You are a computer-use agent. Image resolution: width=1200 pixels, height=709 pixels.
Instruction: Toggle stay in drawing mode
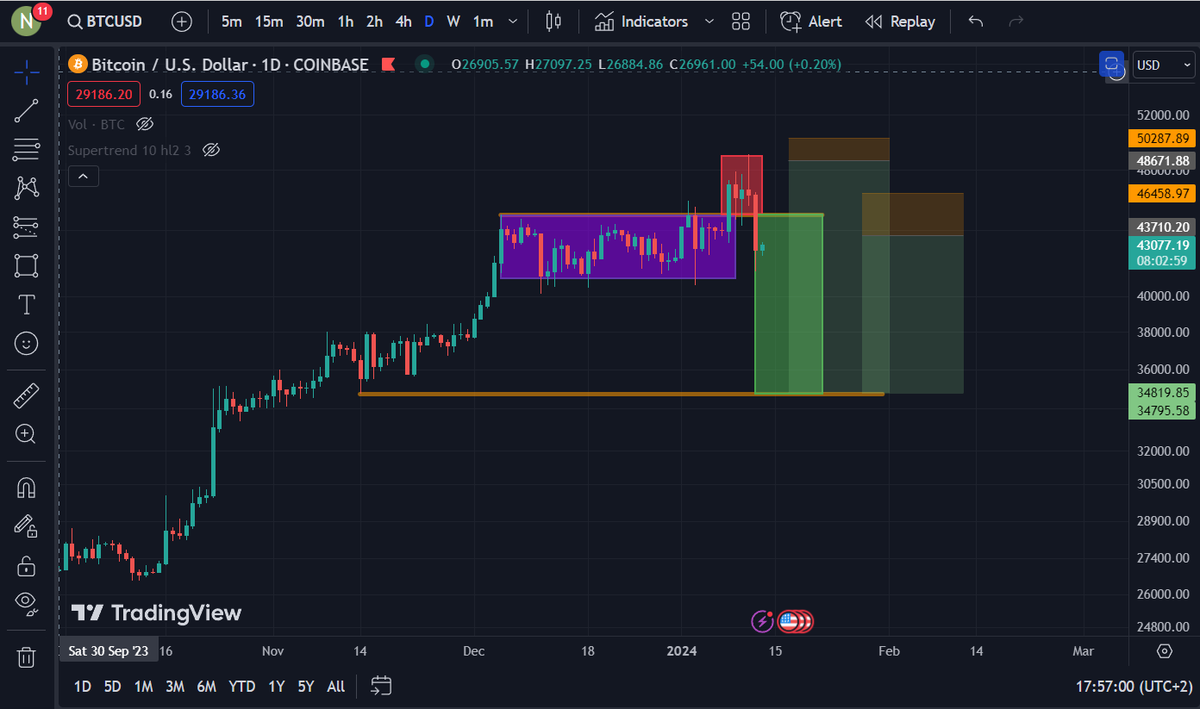point(27,526)
